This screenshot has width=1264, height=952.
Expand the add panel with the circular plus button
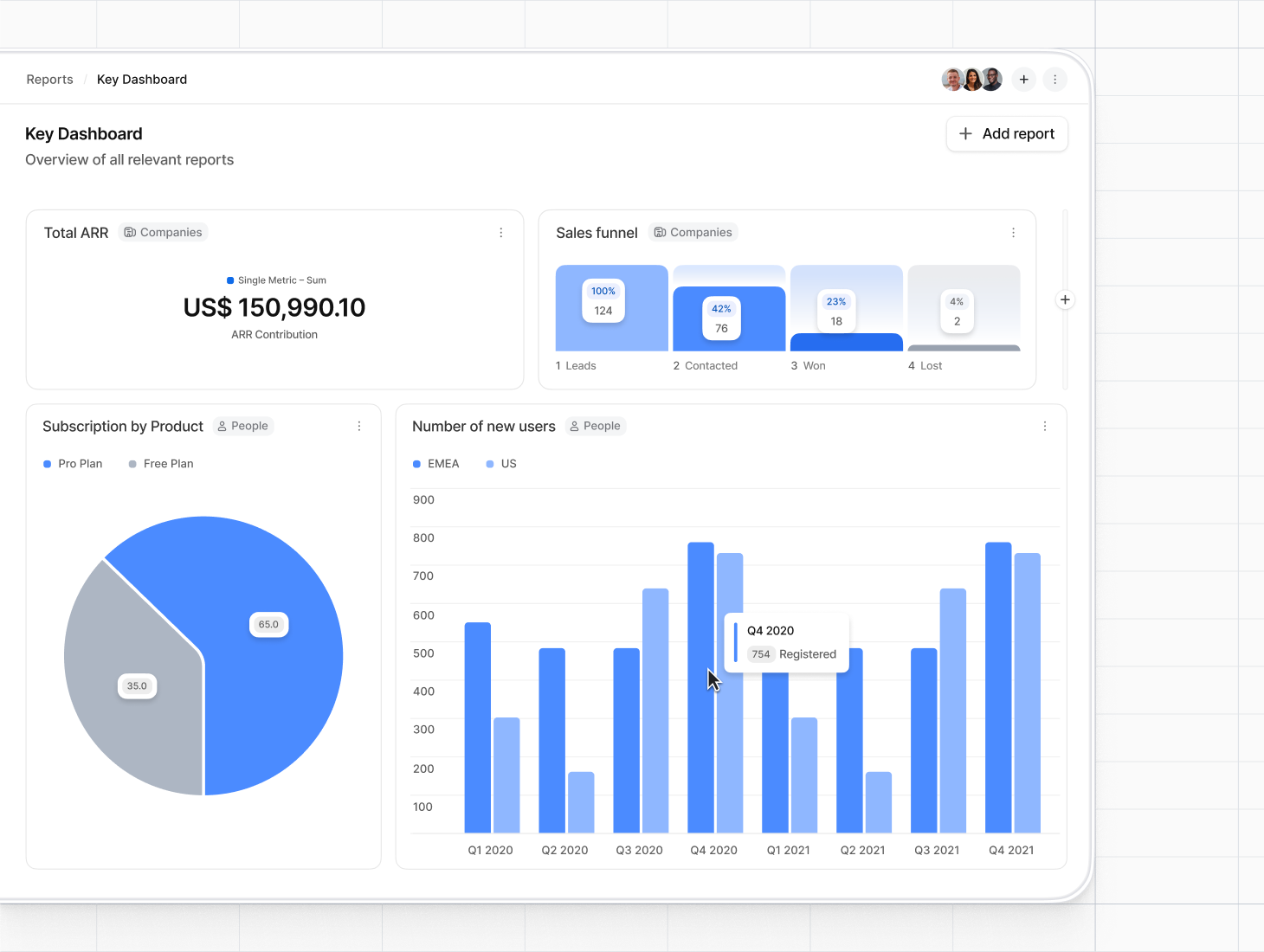(1065, 299)
